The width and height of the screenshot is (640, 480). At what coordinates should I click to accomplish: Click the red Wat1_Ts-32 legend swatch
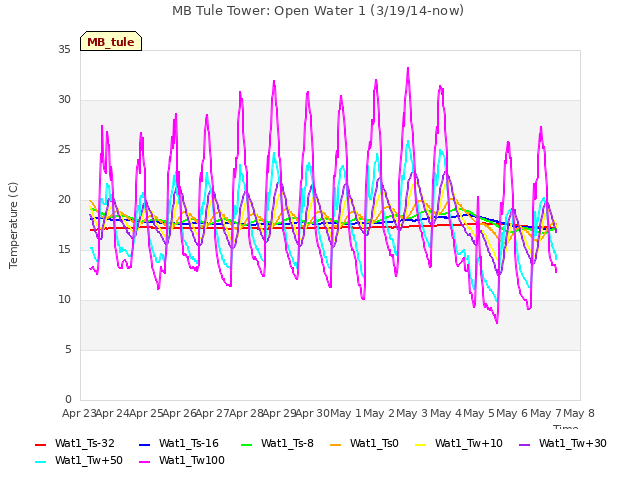pos(40,444)
